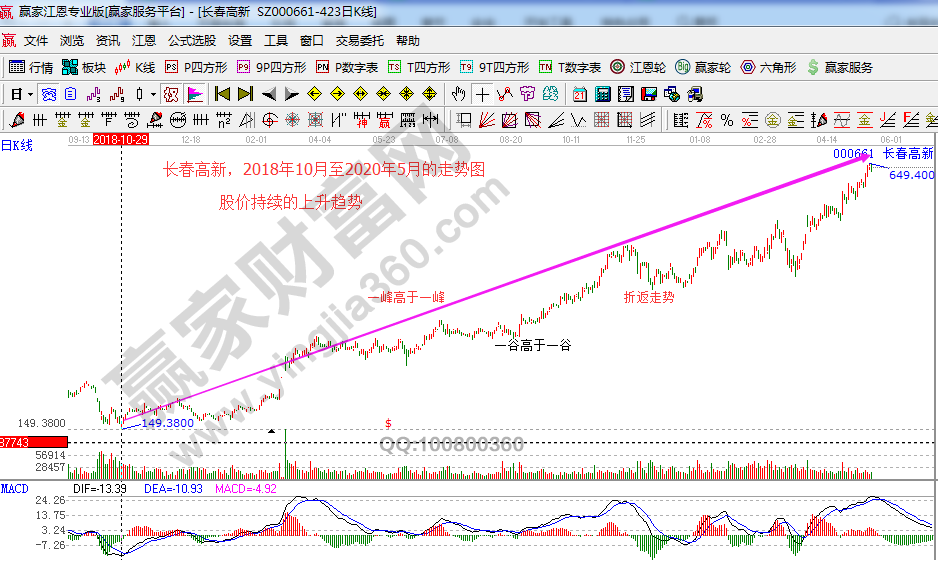938x561 pixels.
Task: Open the P数字表 tool
Action: click(x=347, y=68)
